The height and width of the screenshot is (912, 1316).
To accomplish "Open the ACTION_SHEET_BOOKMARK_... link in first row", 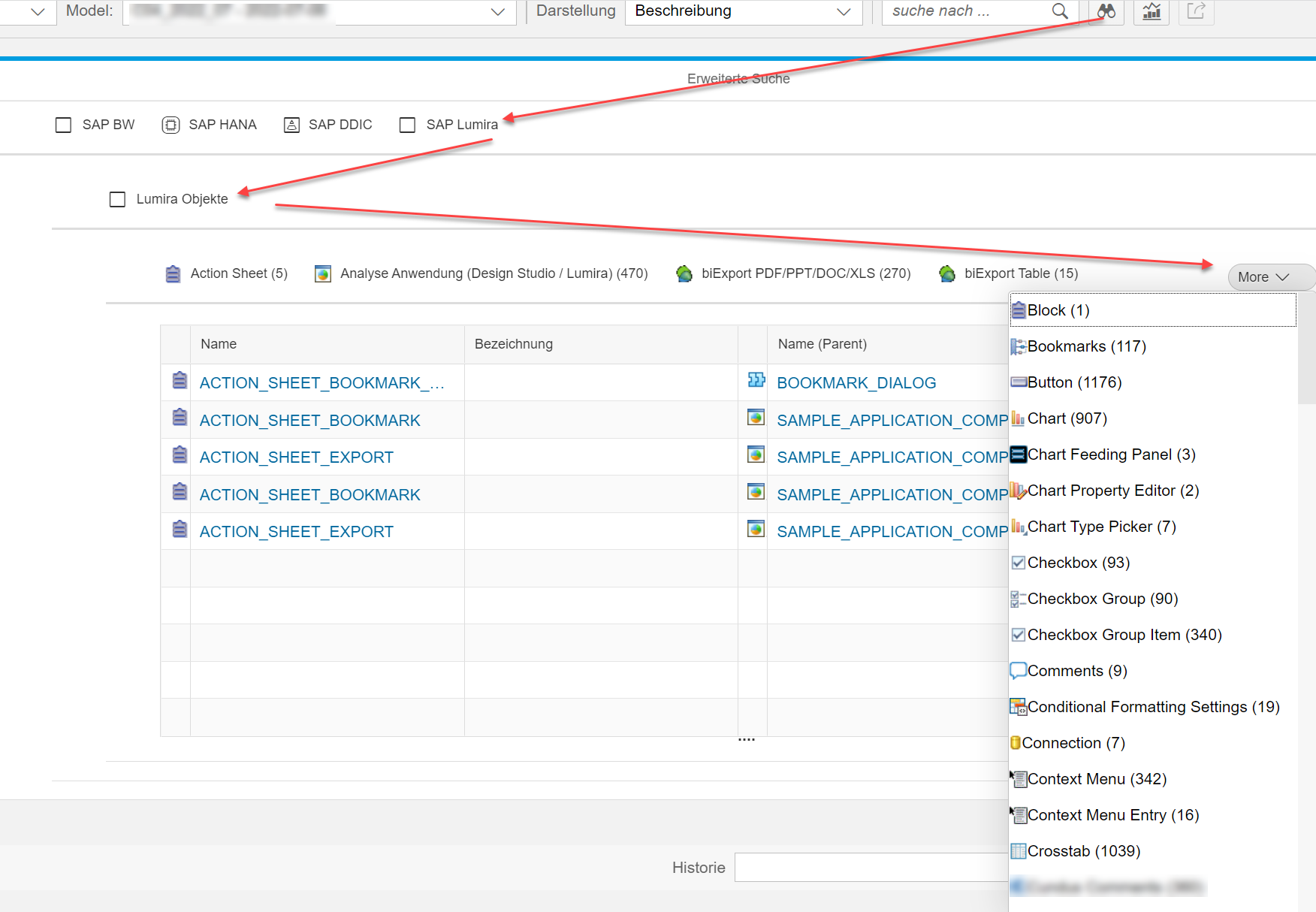I will point(321,383).
